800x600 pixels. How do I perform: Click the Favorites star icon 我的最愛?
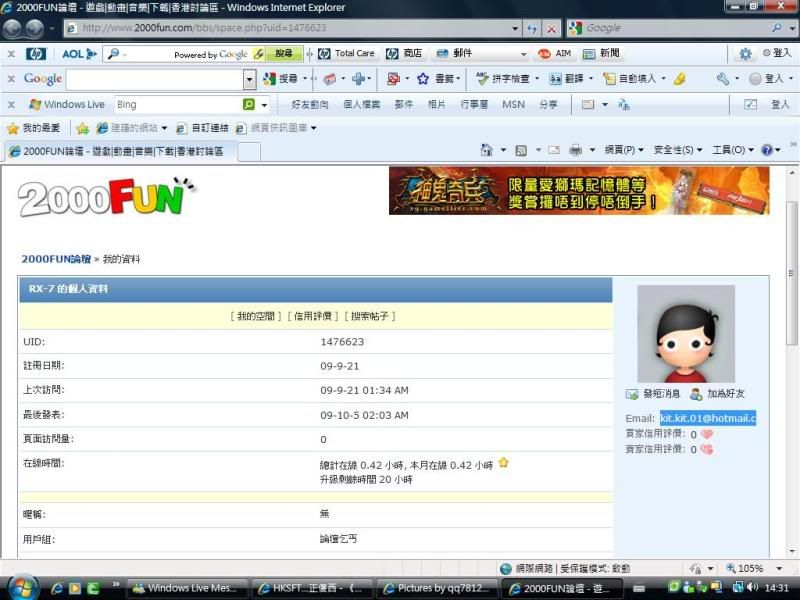click(x=13, y=128)
